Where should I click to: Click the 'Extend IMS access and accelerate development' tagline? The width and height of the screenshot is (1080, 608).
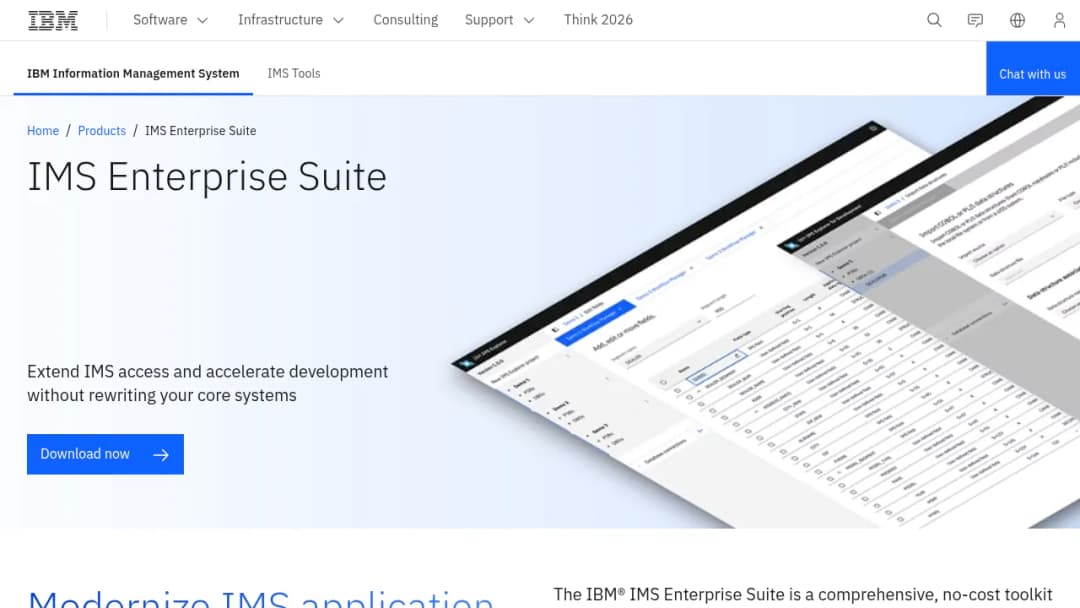point(207,383)
